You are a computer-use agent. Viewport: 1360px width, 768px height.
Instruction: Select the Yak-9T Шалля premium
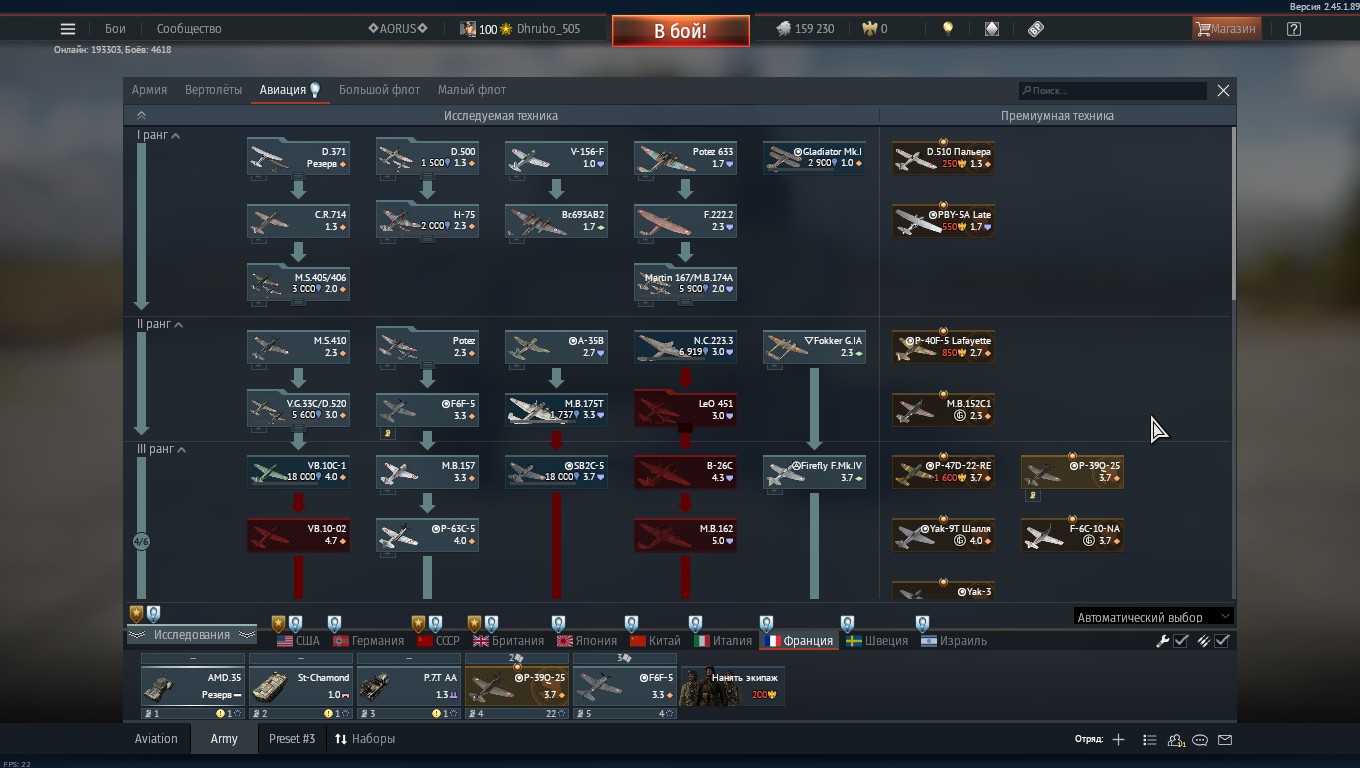pos(943,535)
